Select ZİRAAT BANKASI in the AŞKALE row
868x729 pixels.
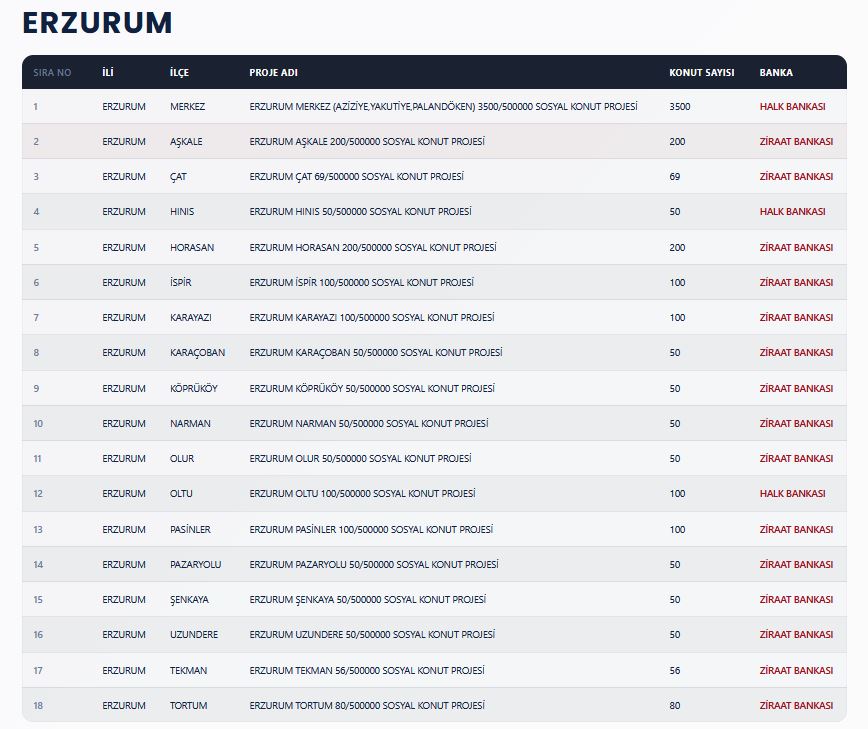point(796,142)
